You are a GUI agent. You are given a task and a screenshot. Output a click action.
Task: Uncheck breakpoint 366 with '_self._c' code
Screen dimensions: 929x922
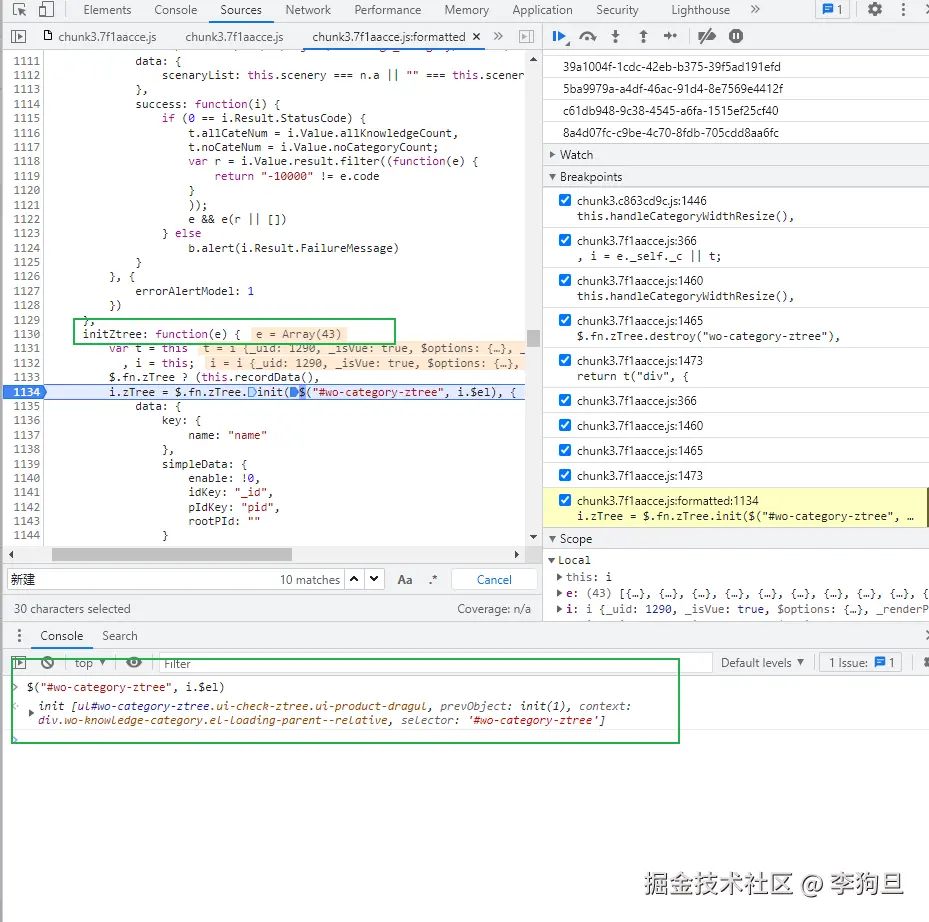[x=565, y=240]
